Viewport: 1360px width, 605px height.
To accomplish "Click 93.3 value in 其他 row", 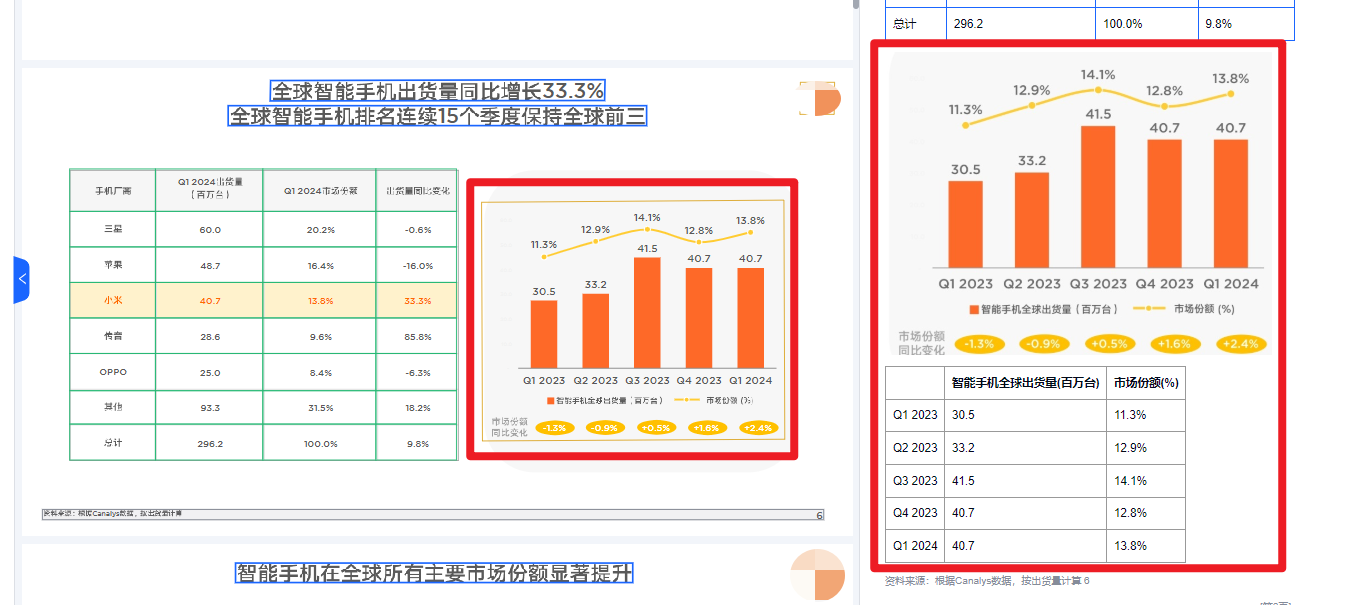I will click(x=210, y=408).
